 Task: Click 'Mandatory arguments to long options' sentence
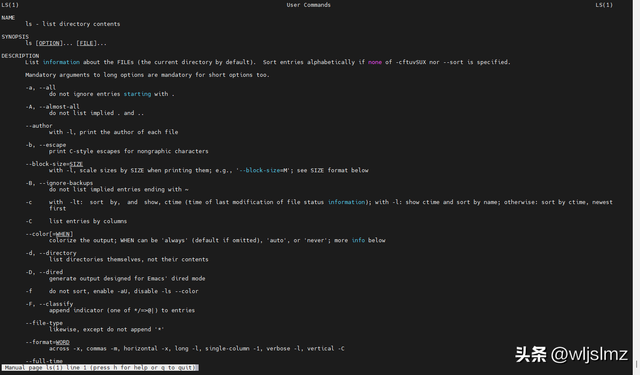pyautogui.click(x=147, y=75)
